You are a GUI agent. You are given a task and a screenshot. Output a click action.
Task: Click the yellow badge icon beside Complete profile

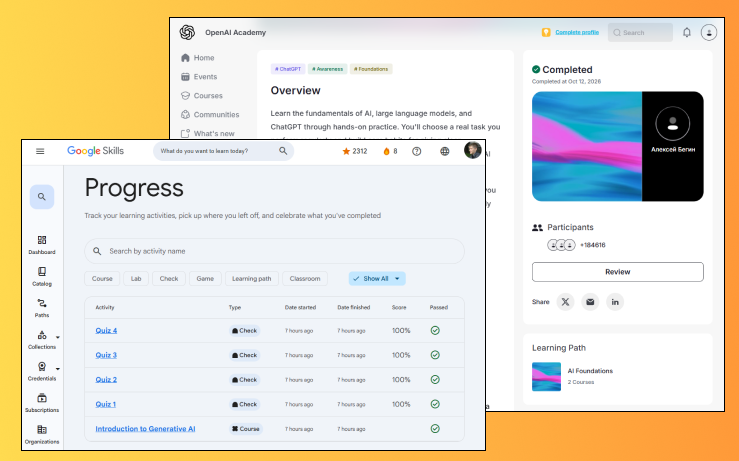click(x=546, y=33)
